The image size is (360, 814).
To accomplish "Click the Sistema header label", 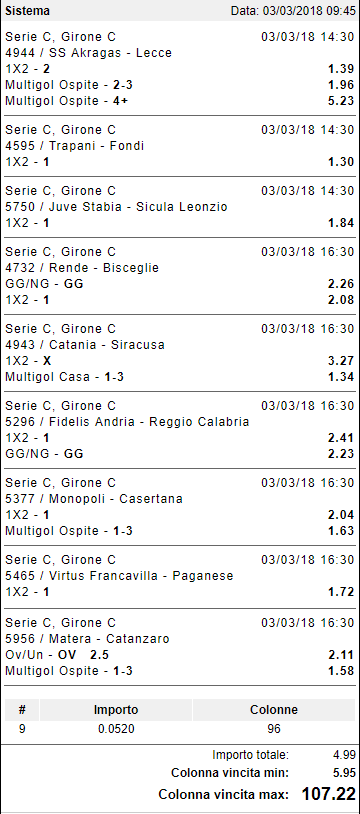I will [x=28, y=11].
